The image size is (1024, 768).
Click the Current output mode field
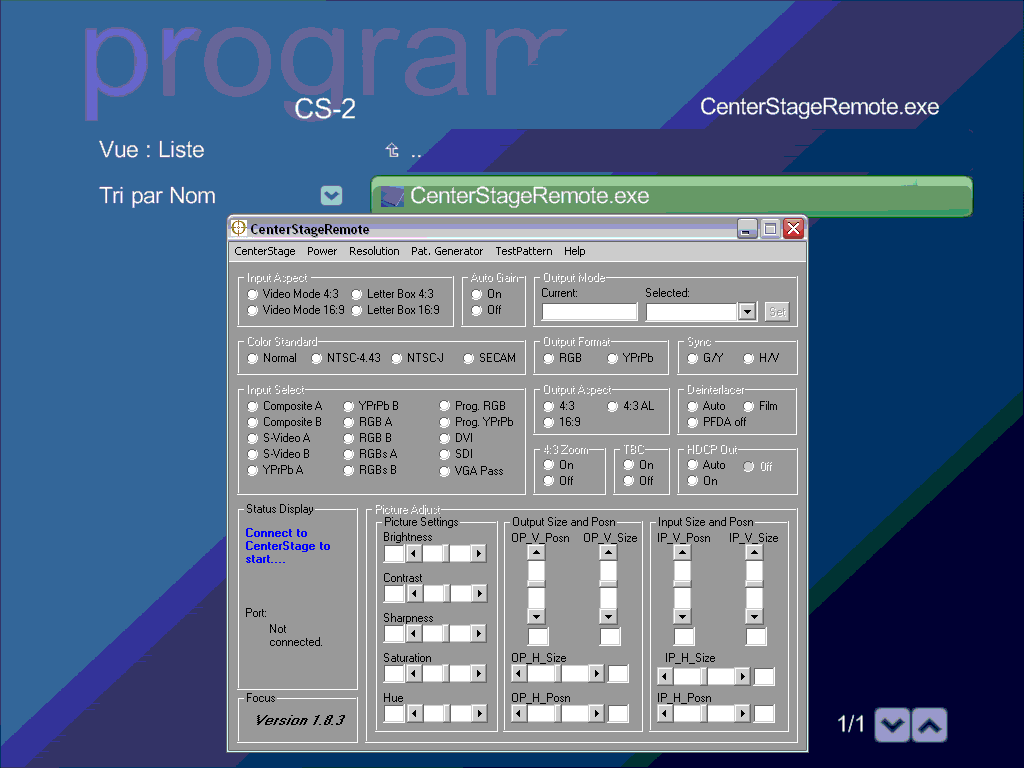tap(589, 312)
